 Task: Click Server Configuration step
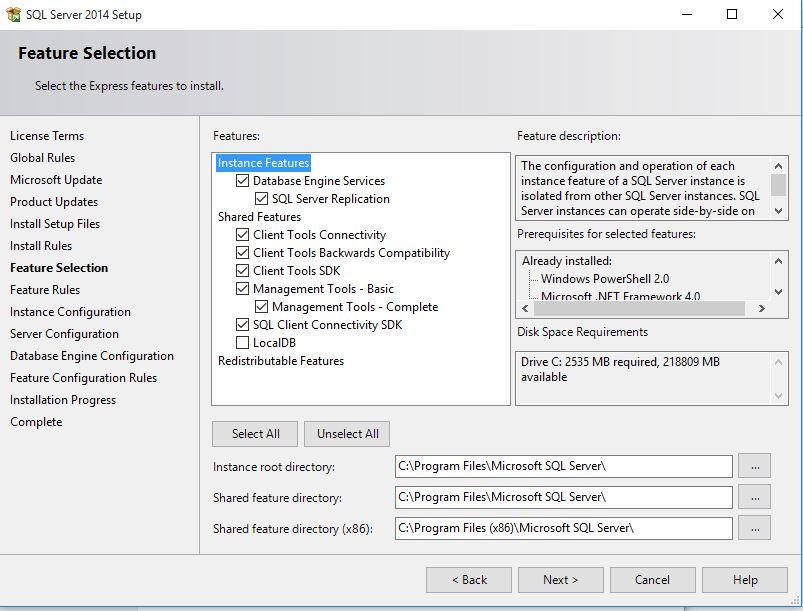click(64, 334)
